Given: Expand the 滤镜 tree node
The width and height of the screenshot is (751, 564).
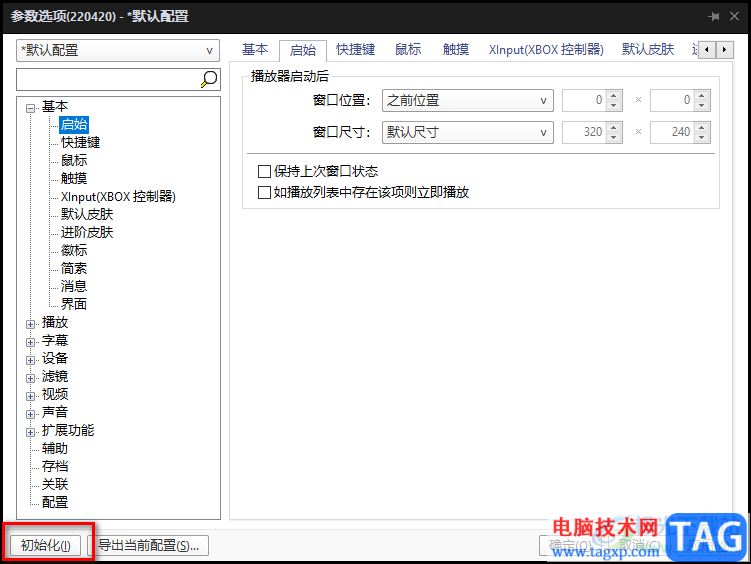Looking at the screenshot, I should click(x=31, y=378).
